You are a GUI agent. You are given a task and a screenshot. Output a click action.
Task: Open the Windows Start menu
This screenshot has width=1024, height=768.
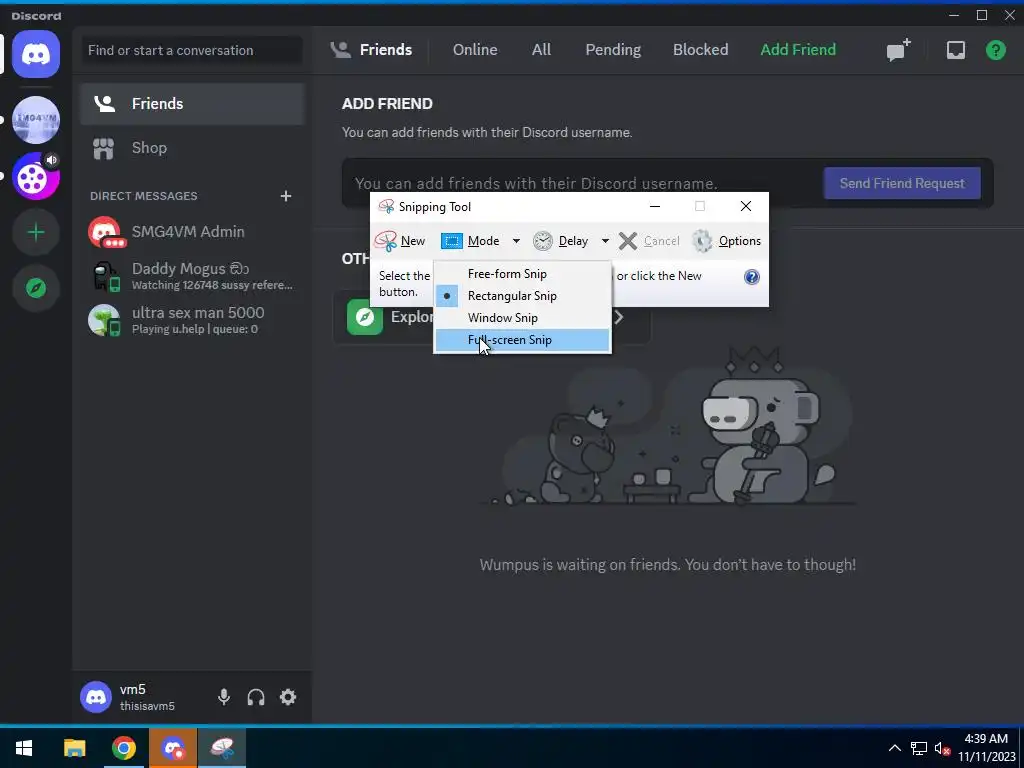24,748
